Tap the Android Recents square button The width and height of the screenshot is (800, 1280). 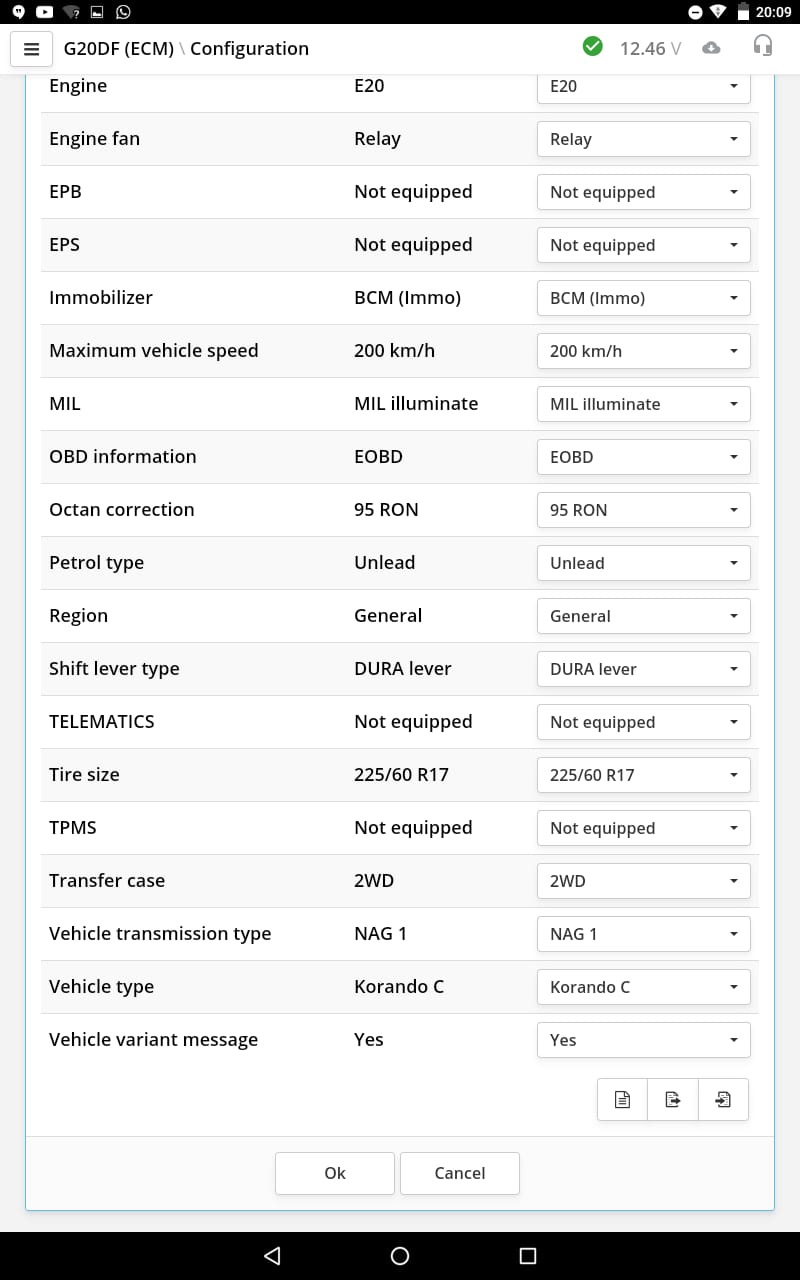527,1255
